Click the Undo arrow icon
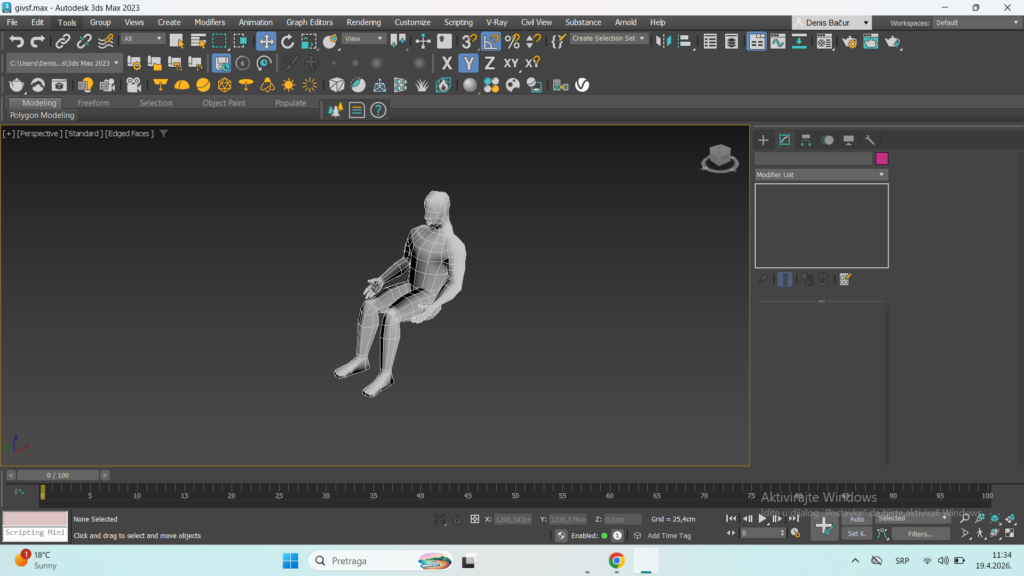The image size is (1024, 576). coord(16,41)
